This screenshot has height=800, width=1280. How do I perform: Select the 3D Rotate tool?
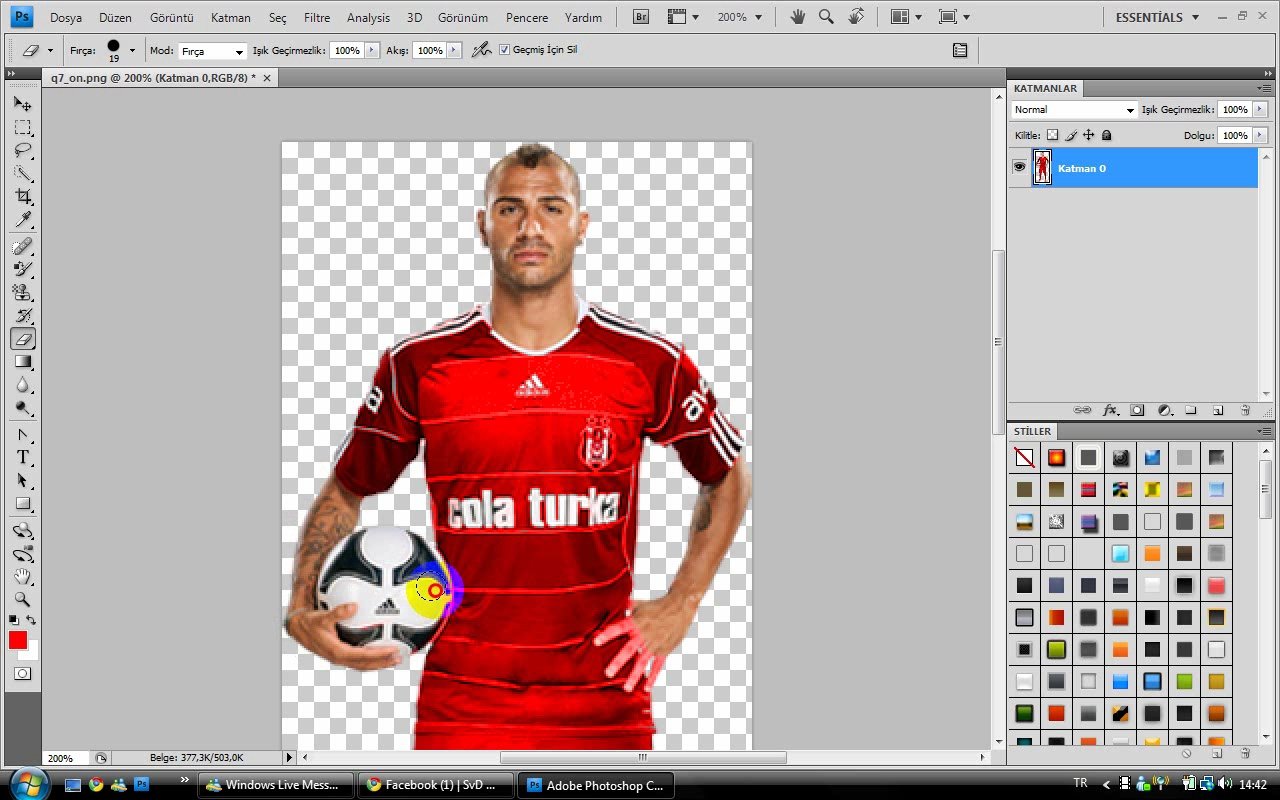click(22, 531)
